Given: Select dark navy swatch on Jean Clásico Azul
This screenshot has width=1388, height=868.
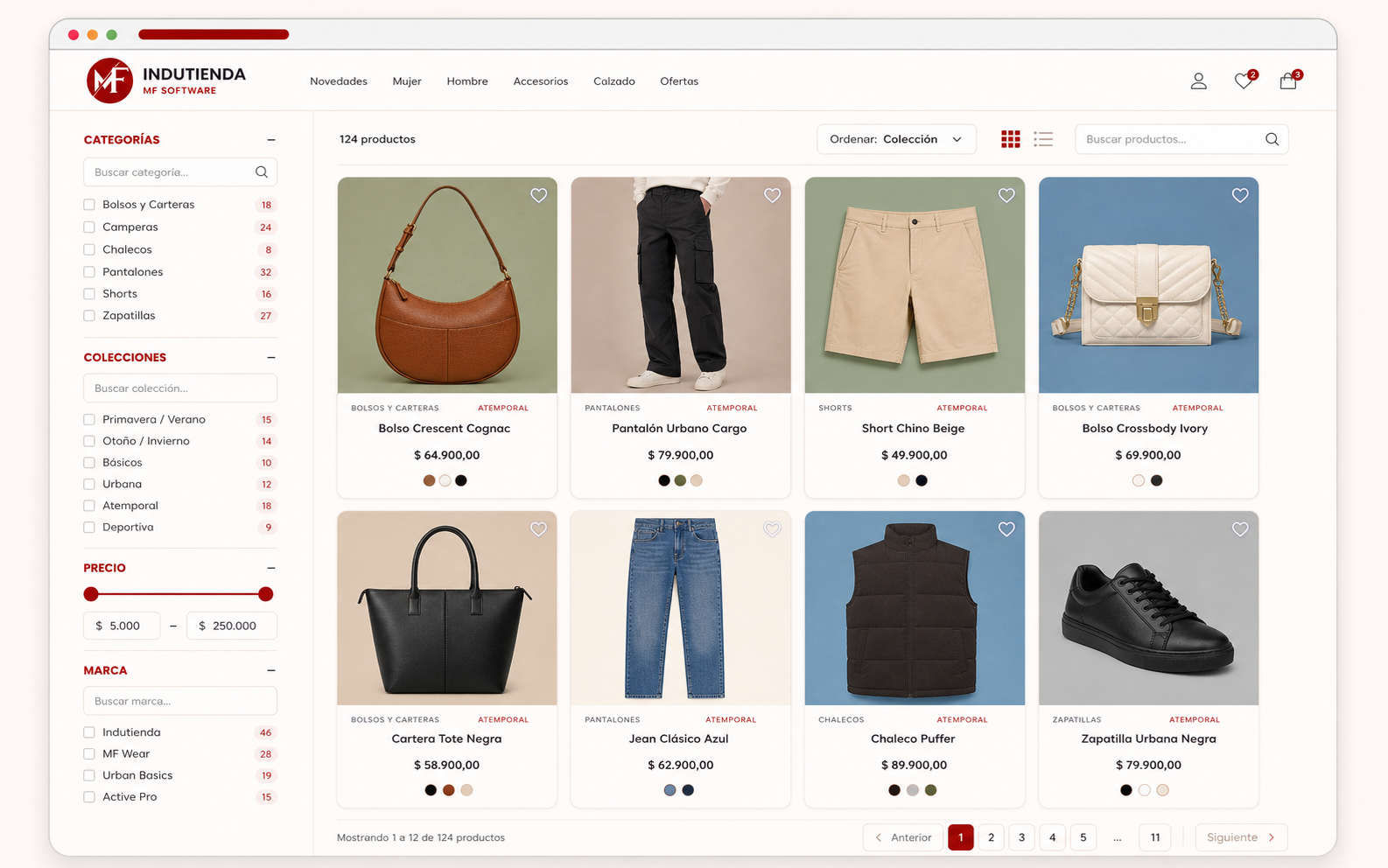Looking at the screenshot, I should [688, 790].
